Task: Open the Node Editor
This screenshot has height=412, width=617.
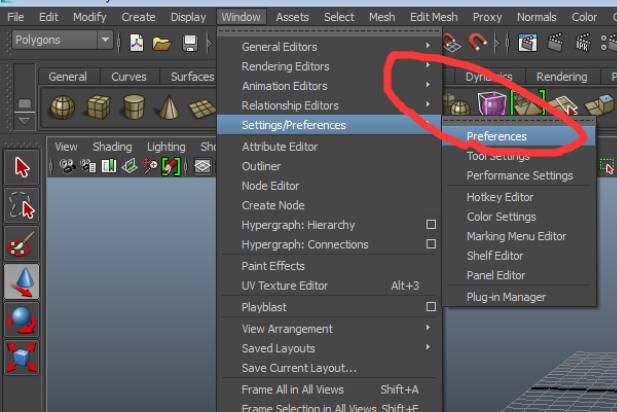Action: point(330,186)
